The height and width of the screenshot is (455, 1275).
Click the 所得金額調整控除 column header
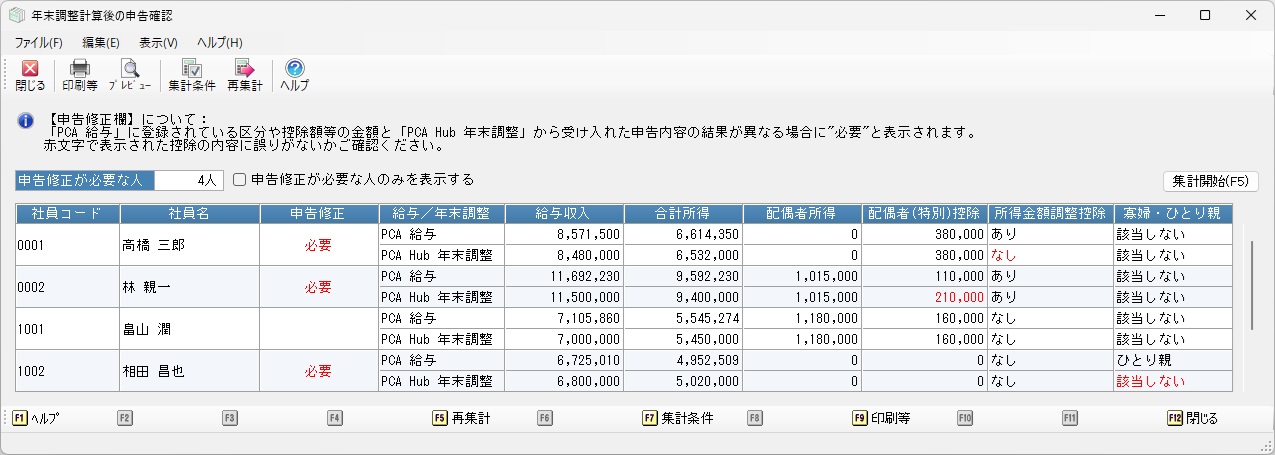point(1050,213)
